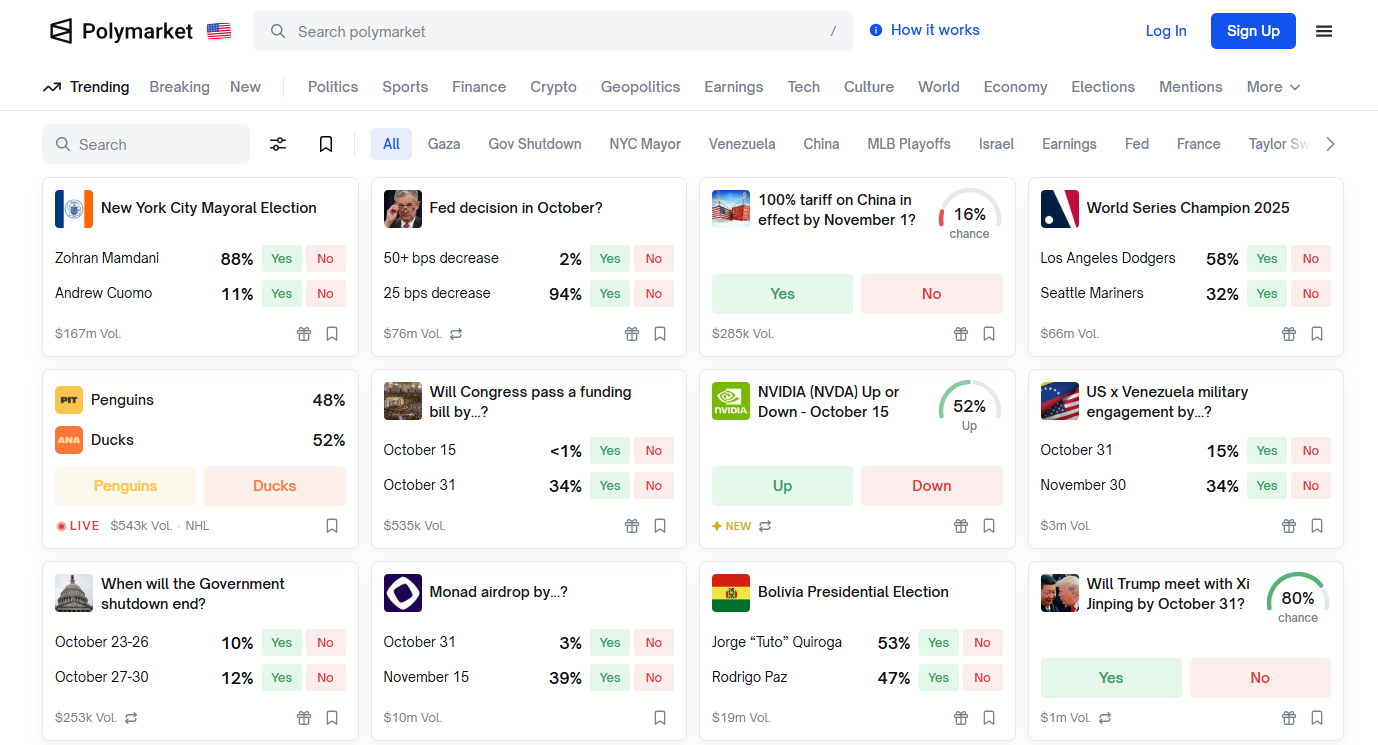Open the Crypto category tab
Screen dimensions: 1378x745
click(x=553, y=87)
